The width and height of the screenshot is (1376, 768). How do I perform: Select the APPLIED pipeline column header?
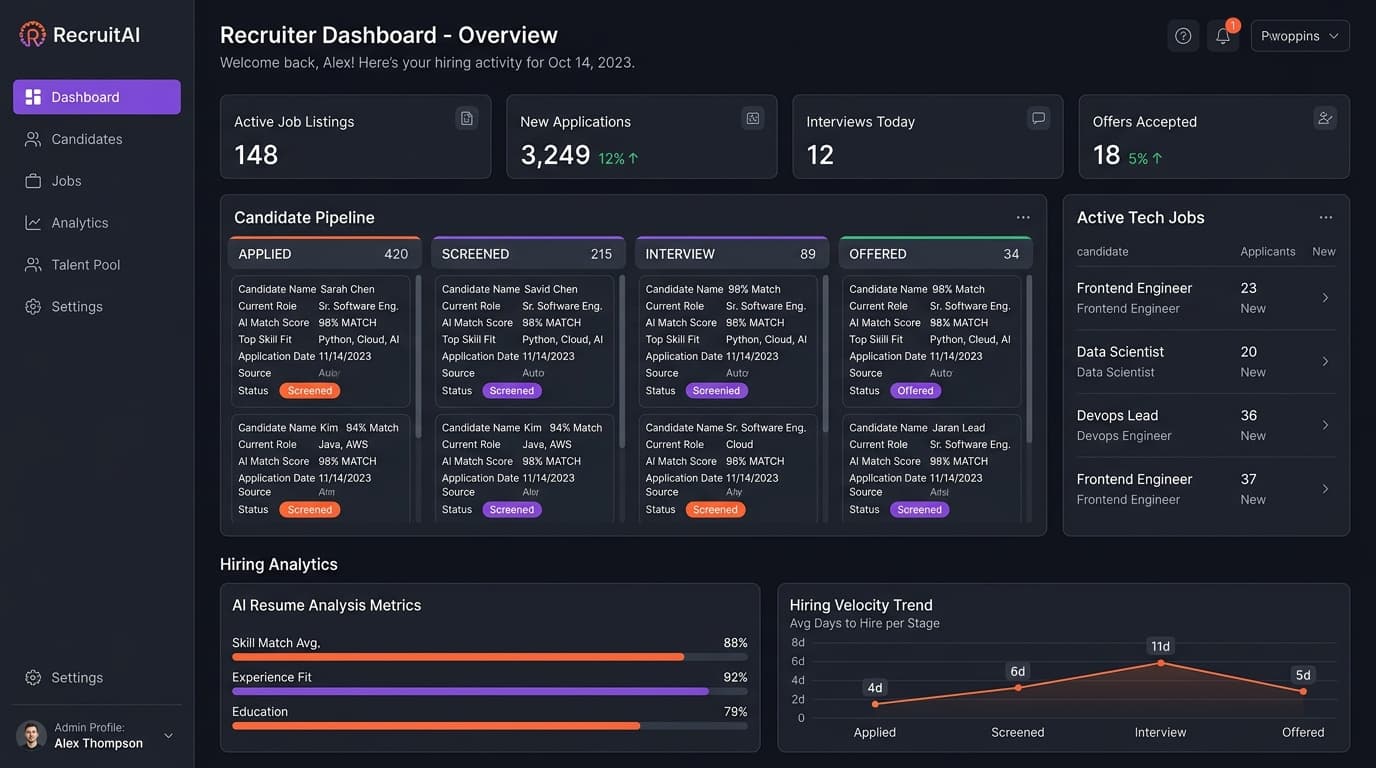click(323, 254)
